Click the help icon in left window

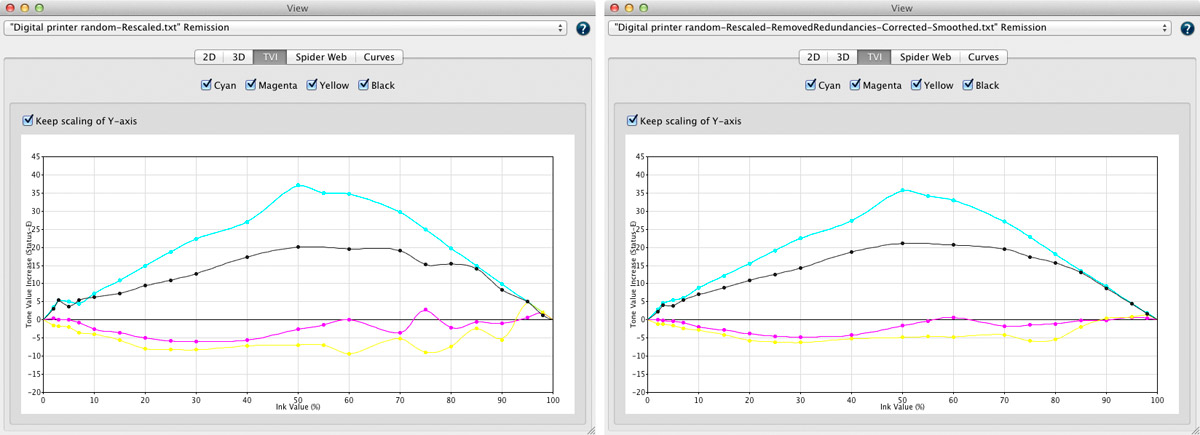click(x=583, y=28)
